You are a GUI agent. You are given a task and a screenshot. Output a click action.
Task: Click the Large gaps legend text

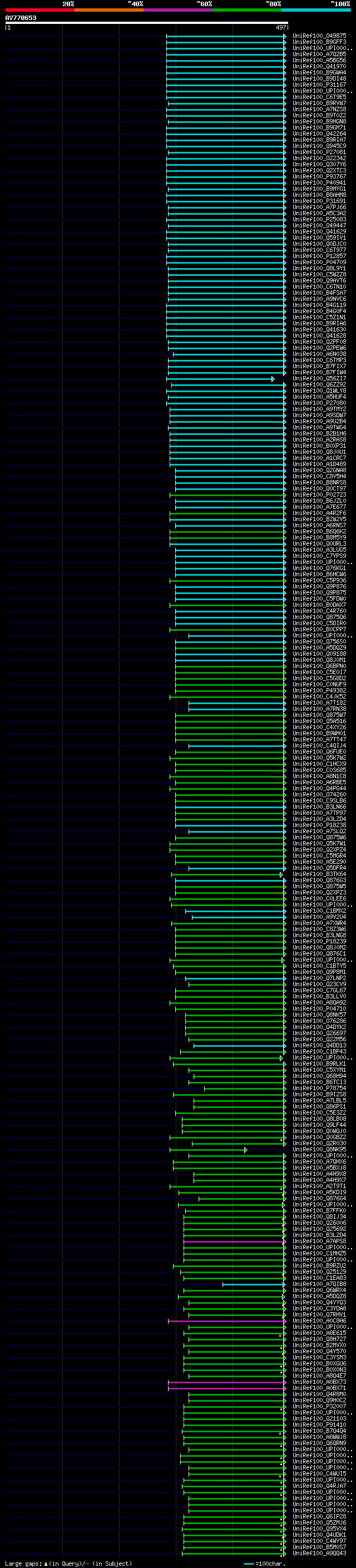point(68,1563)
